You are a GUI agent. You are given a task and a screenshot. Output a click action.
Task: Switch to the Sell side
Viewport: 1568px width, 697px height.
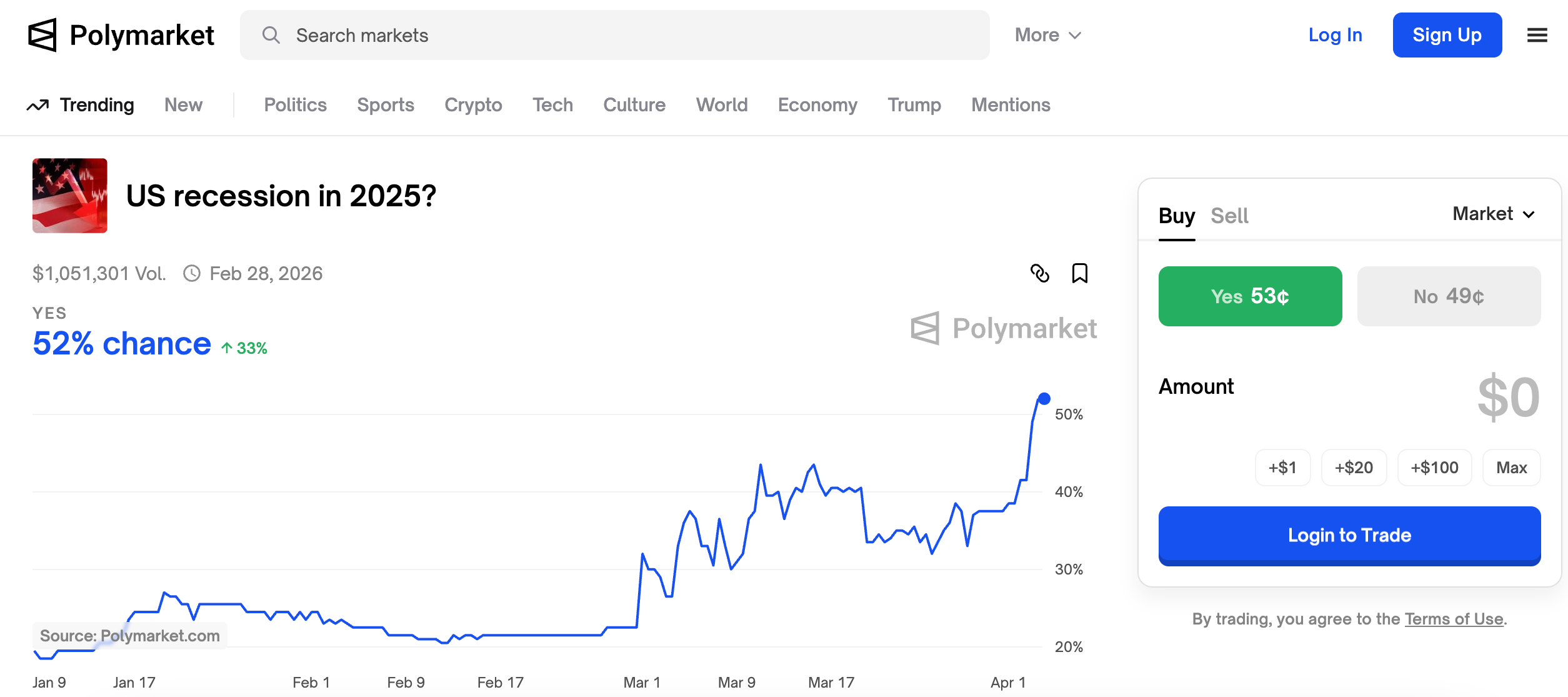[x=1229, y=215]
